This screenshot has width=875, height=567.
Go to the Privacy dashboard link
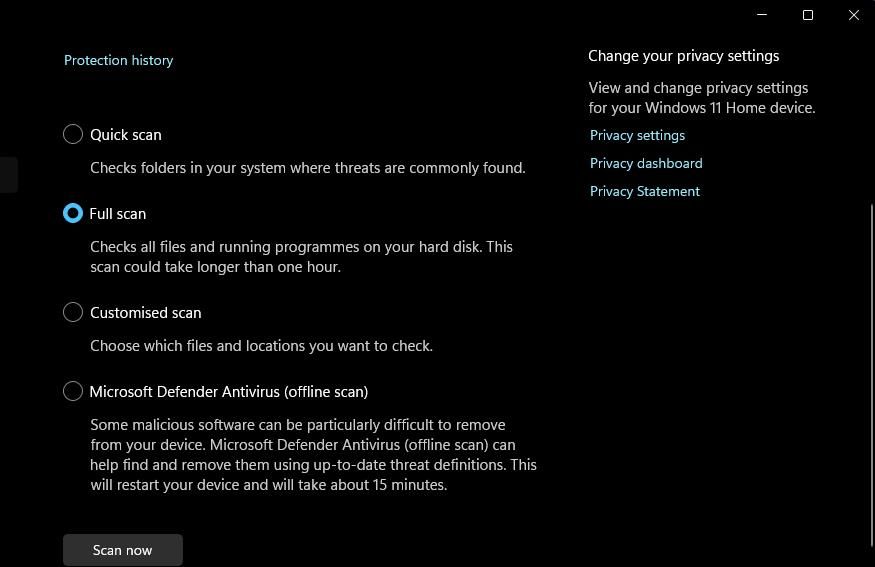646,163
